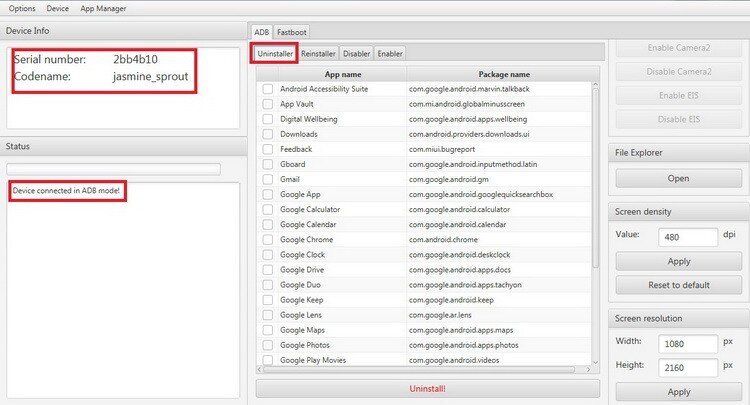750x405 pixels.
Task: Mark the Google Lens checkbox
Action: [268, 315]
